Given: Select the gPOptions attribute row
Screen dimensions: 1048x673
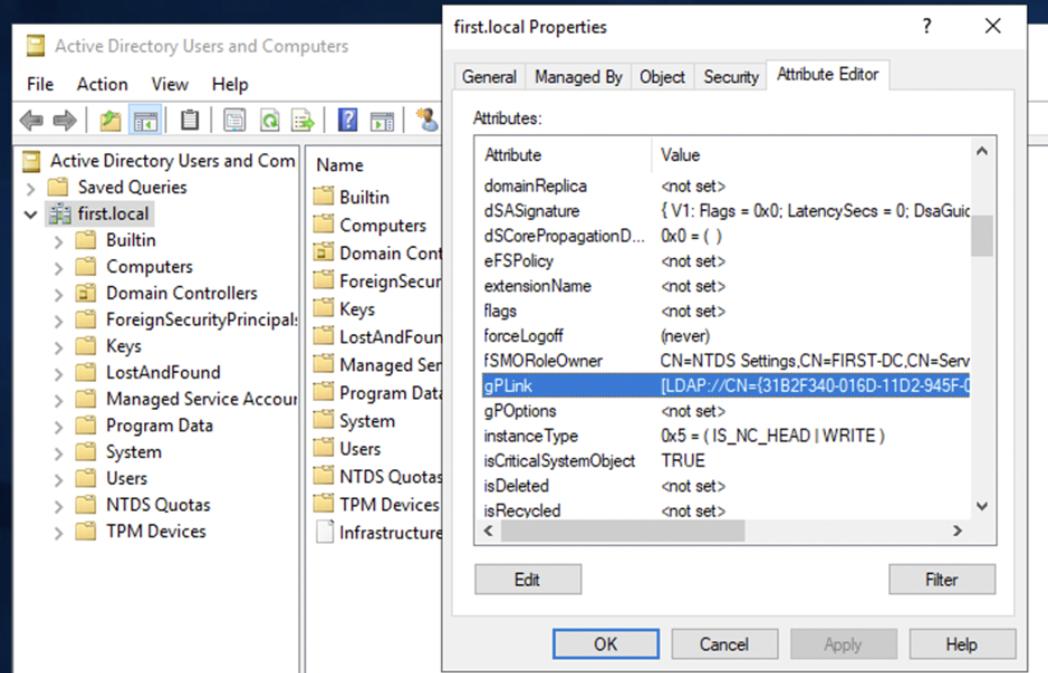Looking at the screenshot, I should (x=726, y=411).
